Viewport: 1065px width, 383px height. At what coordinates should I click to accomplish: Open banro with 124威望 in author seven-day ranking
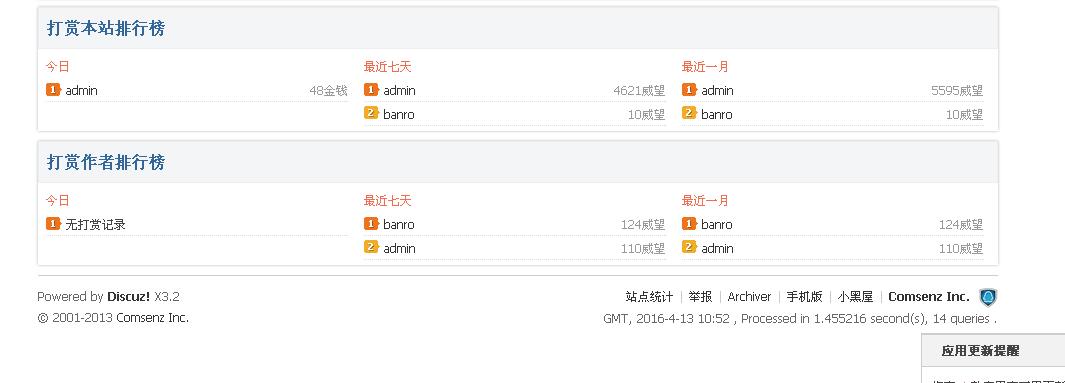click(399, 224)
